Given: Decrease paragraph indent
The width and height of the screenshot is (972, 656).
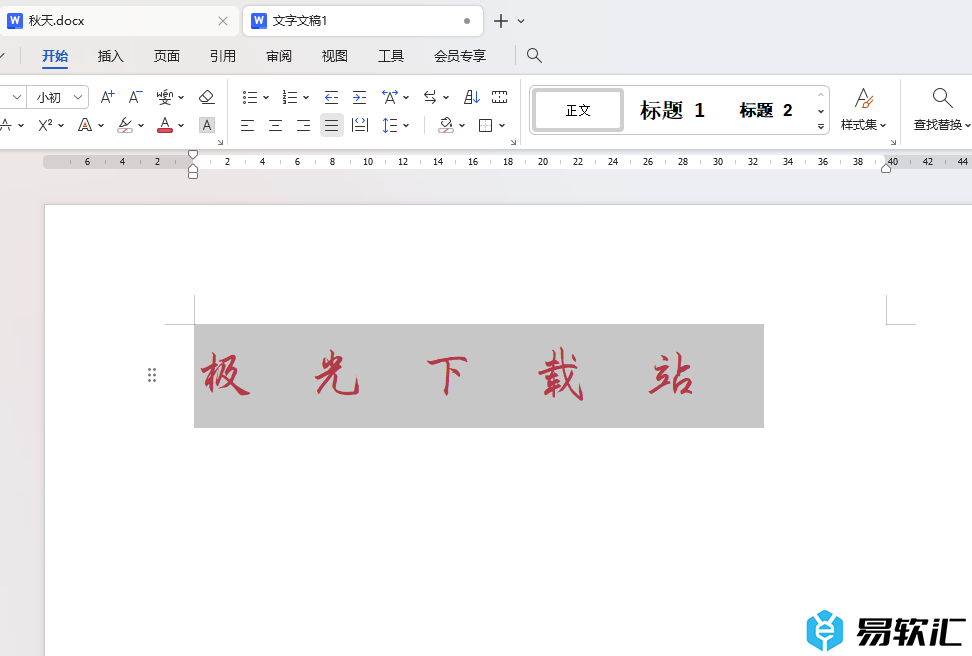Looking at the screenshot, I should pyautogui.click(x=331, y=97).
